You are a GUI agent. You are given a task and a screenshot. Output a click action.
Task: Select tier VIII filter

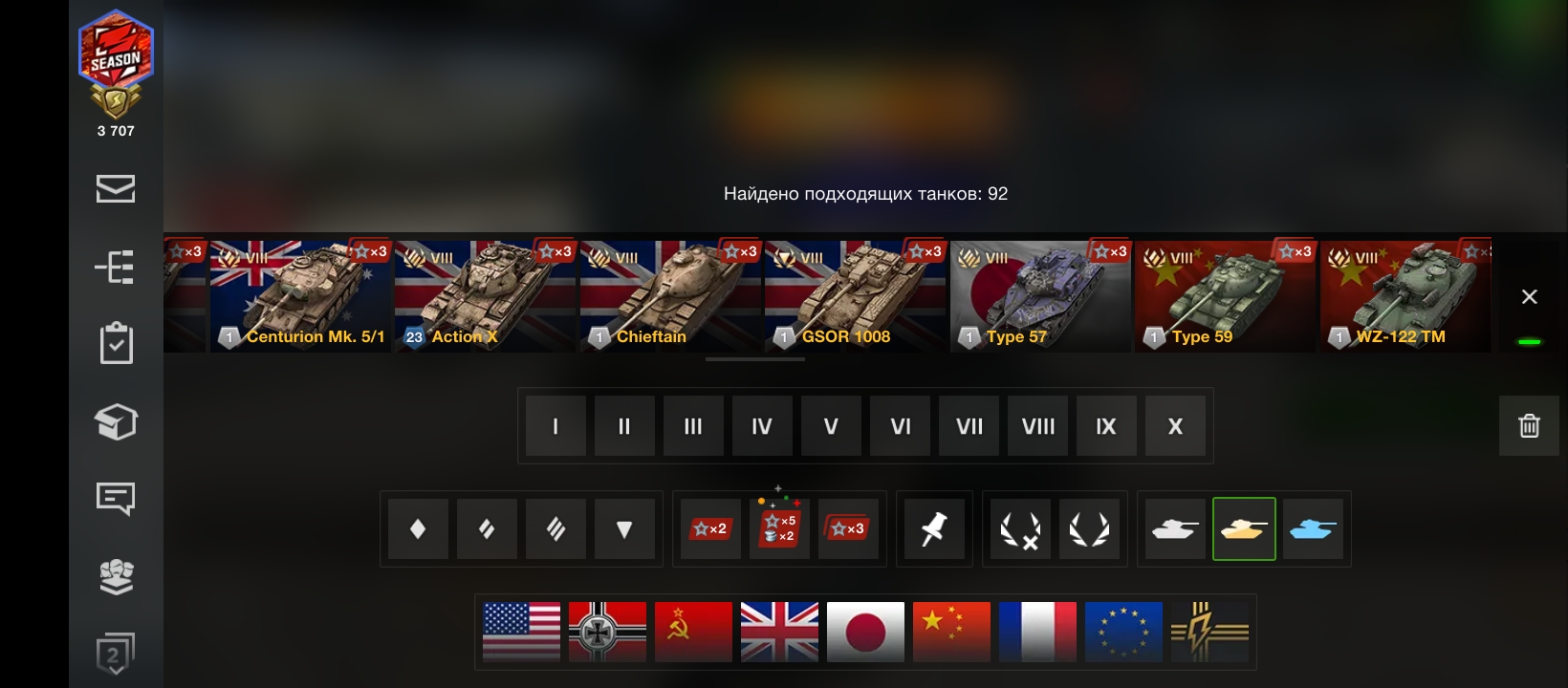(x=1037, y=426)
